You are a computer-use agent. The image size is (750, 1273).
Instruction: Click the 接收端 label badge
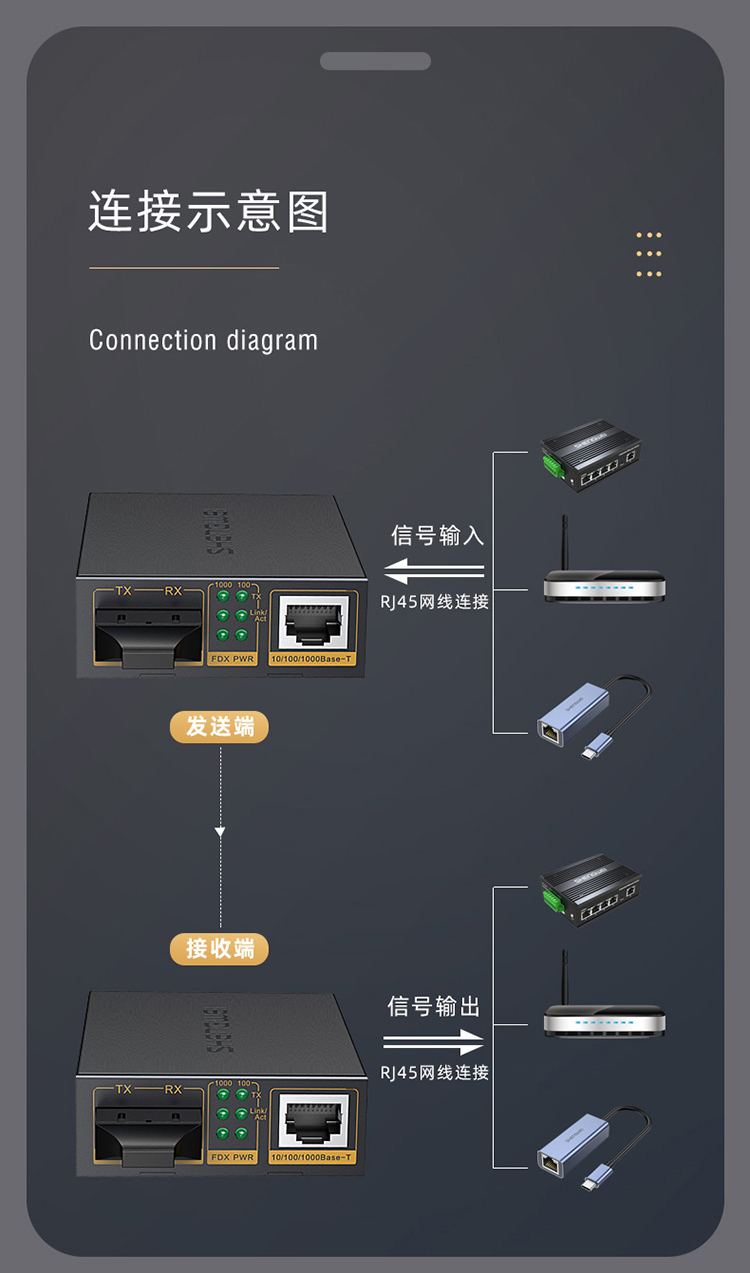click(x=220, y=948)
